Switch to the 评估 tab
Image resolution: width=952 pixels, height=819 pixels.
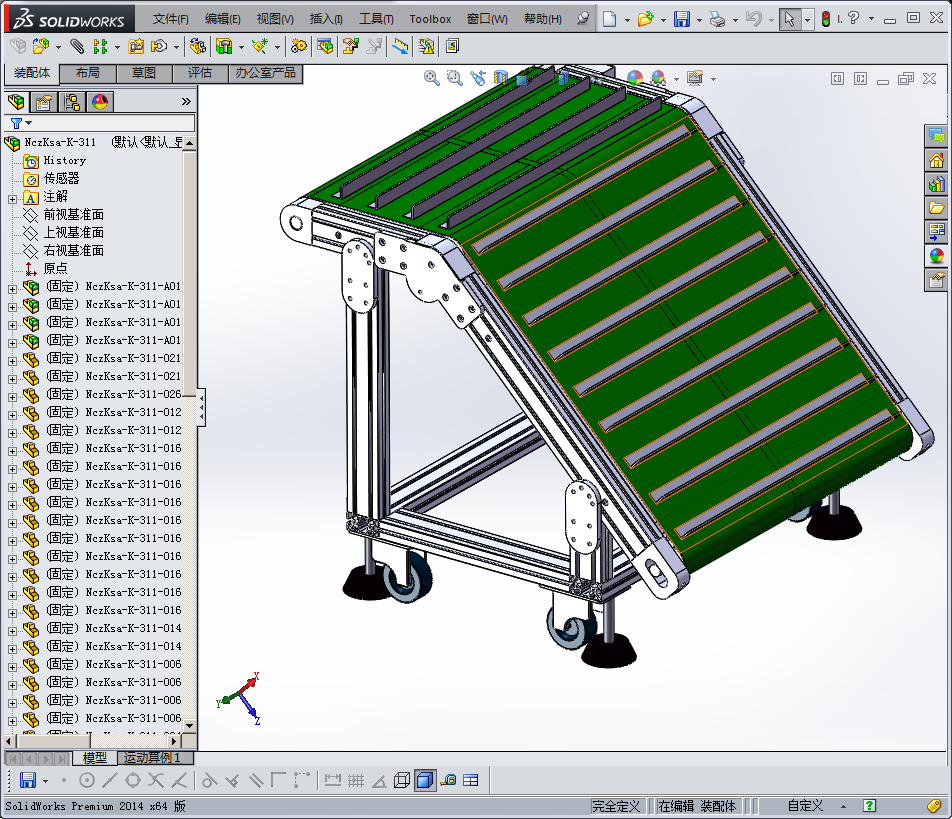click(x=200, y=73)
